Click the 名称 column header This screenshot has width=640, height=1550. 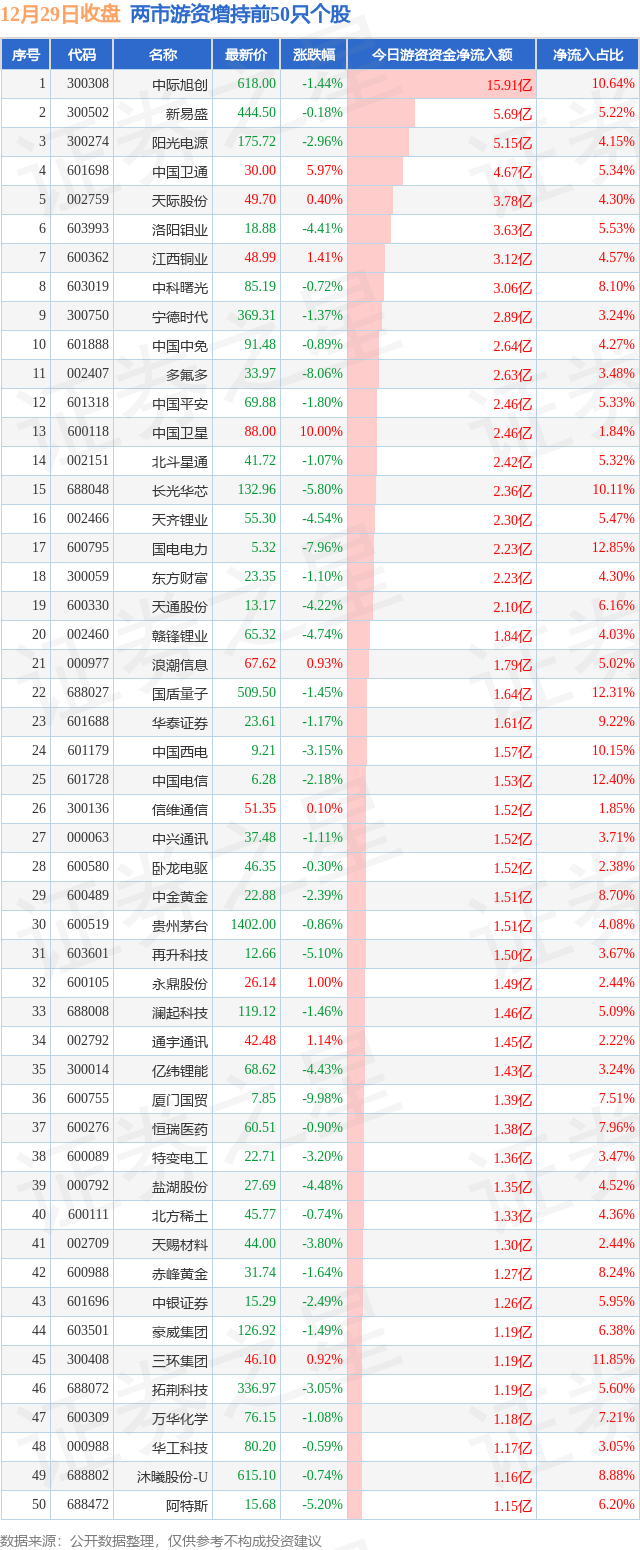(163, 54)
